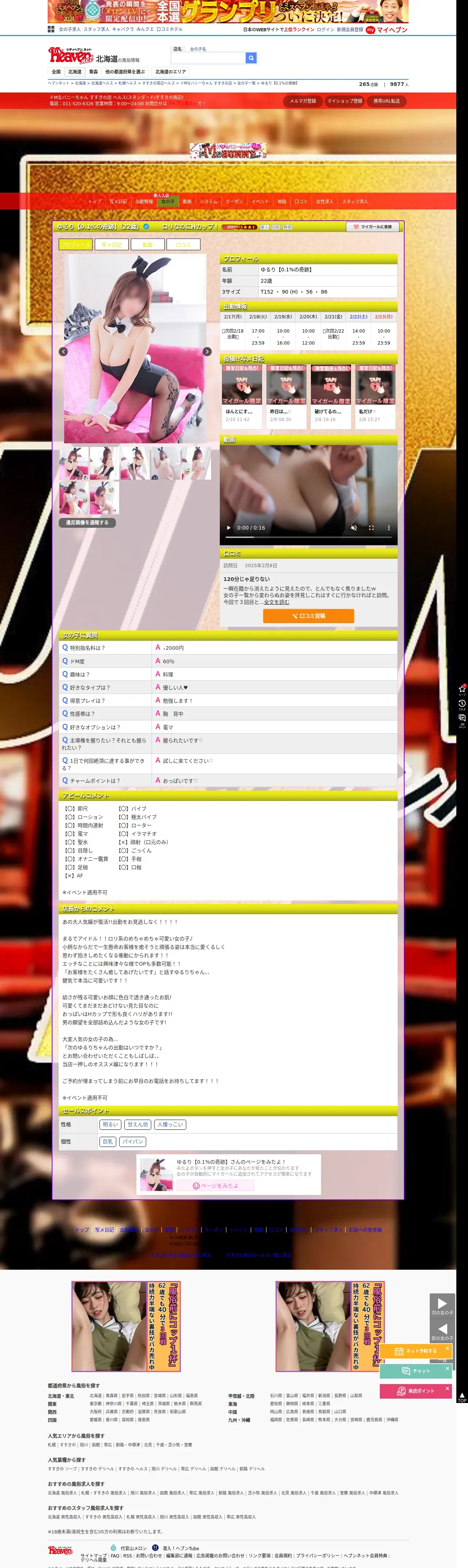The image size is (468, 1568).
Task: Play the video
Action: pos(229,528)
